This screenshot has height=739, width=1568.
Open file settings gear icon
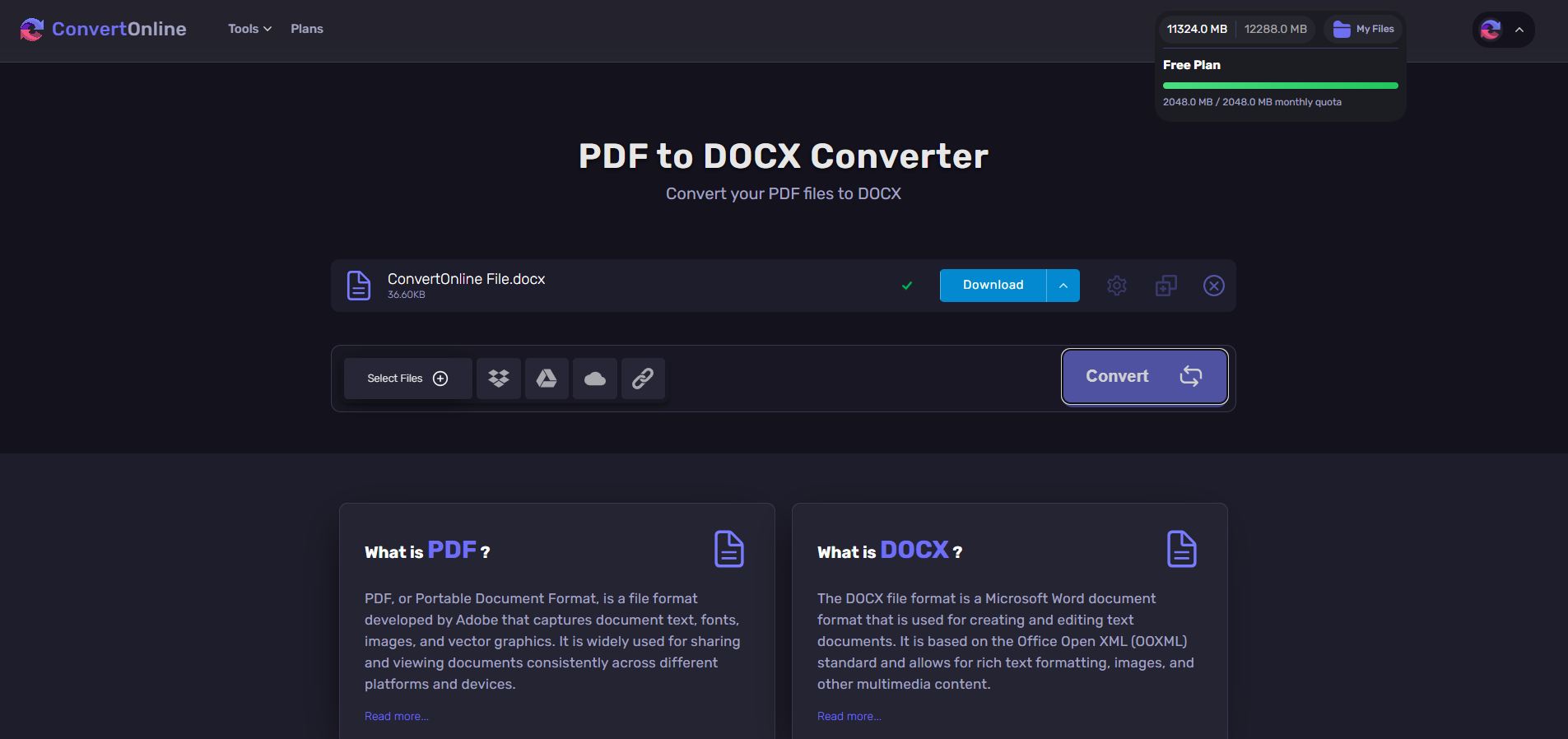tap(1116, 286)
